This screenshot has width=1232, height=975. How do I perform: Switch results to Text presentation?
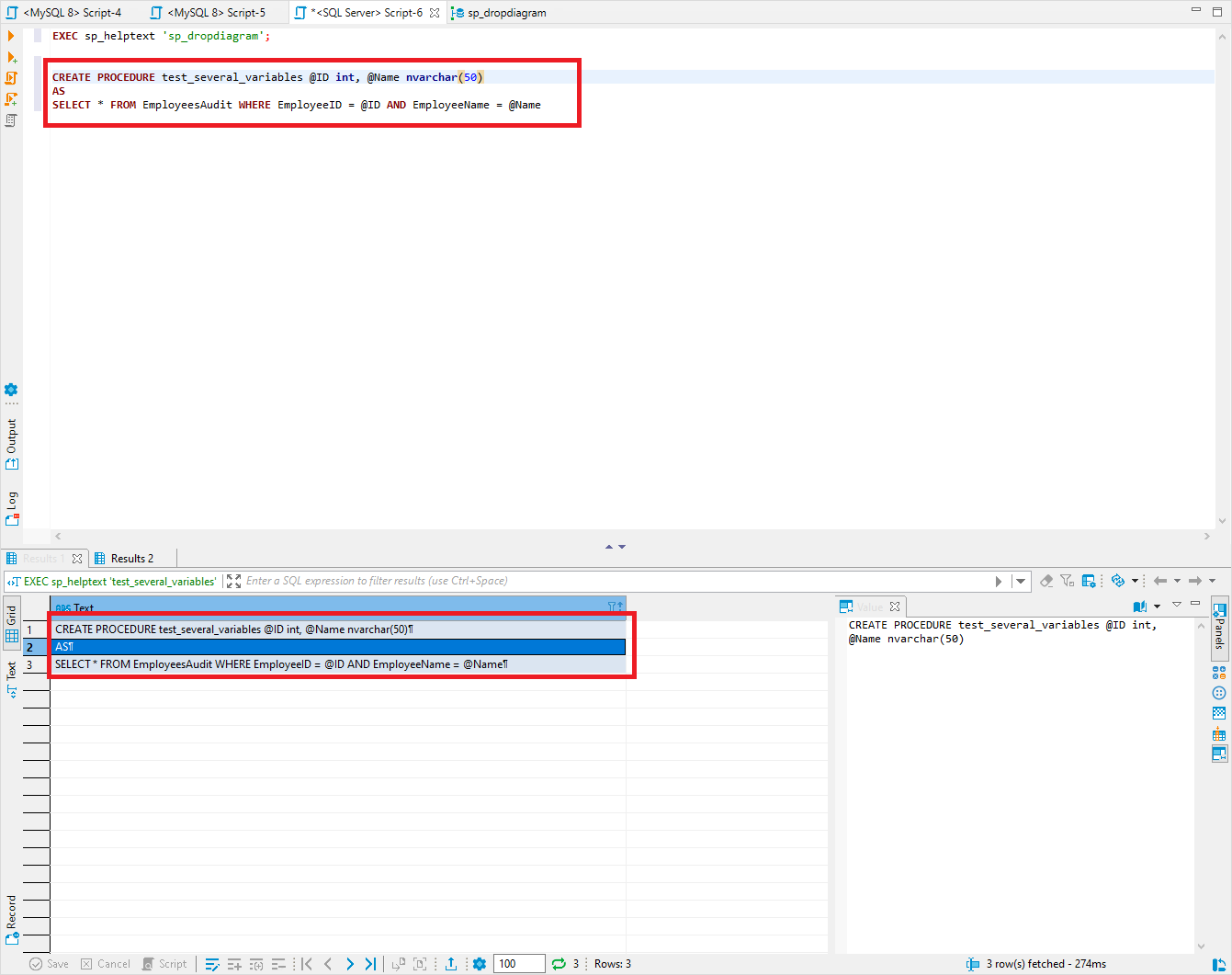(10, 673)
